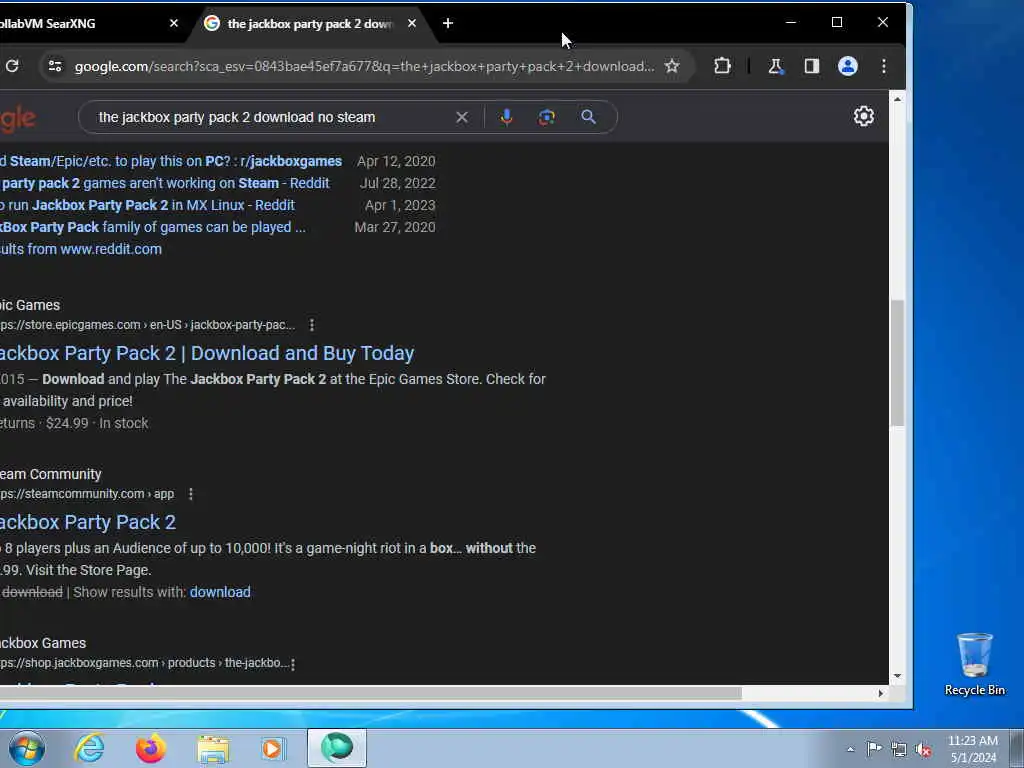Open the taskbar clock and date

pos(973,749)
